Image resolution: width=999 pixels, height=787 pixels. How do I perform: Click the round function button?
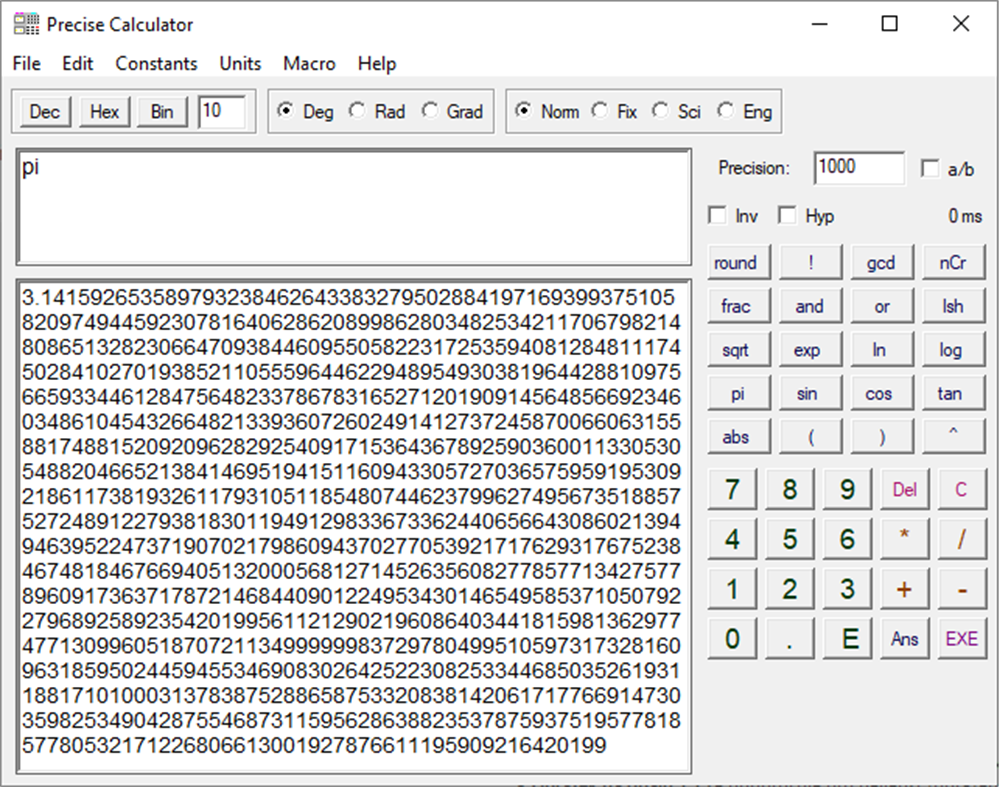pyautogui.click(x=738, y=261)
